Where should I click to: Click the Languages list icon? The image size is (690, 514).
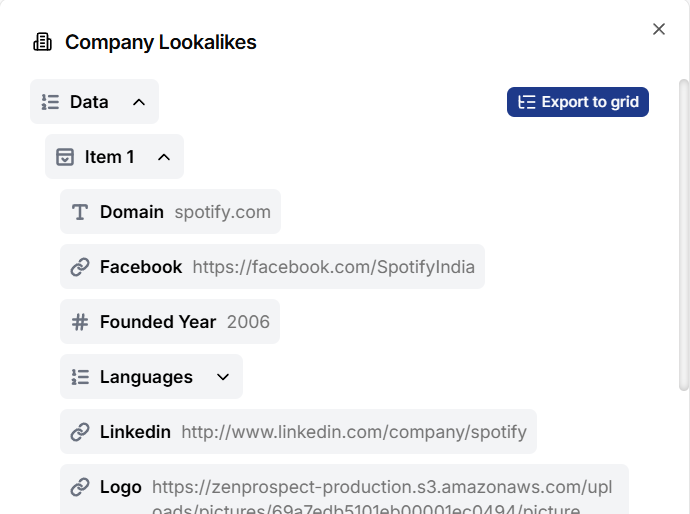click(80, 377)
